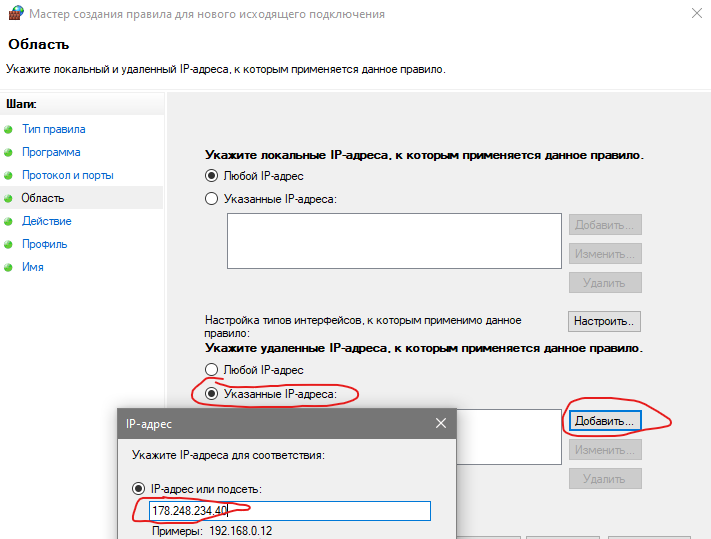Select the Область step
Screen dimensions: 711x539
pos(43,198)
